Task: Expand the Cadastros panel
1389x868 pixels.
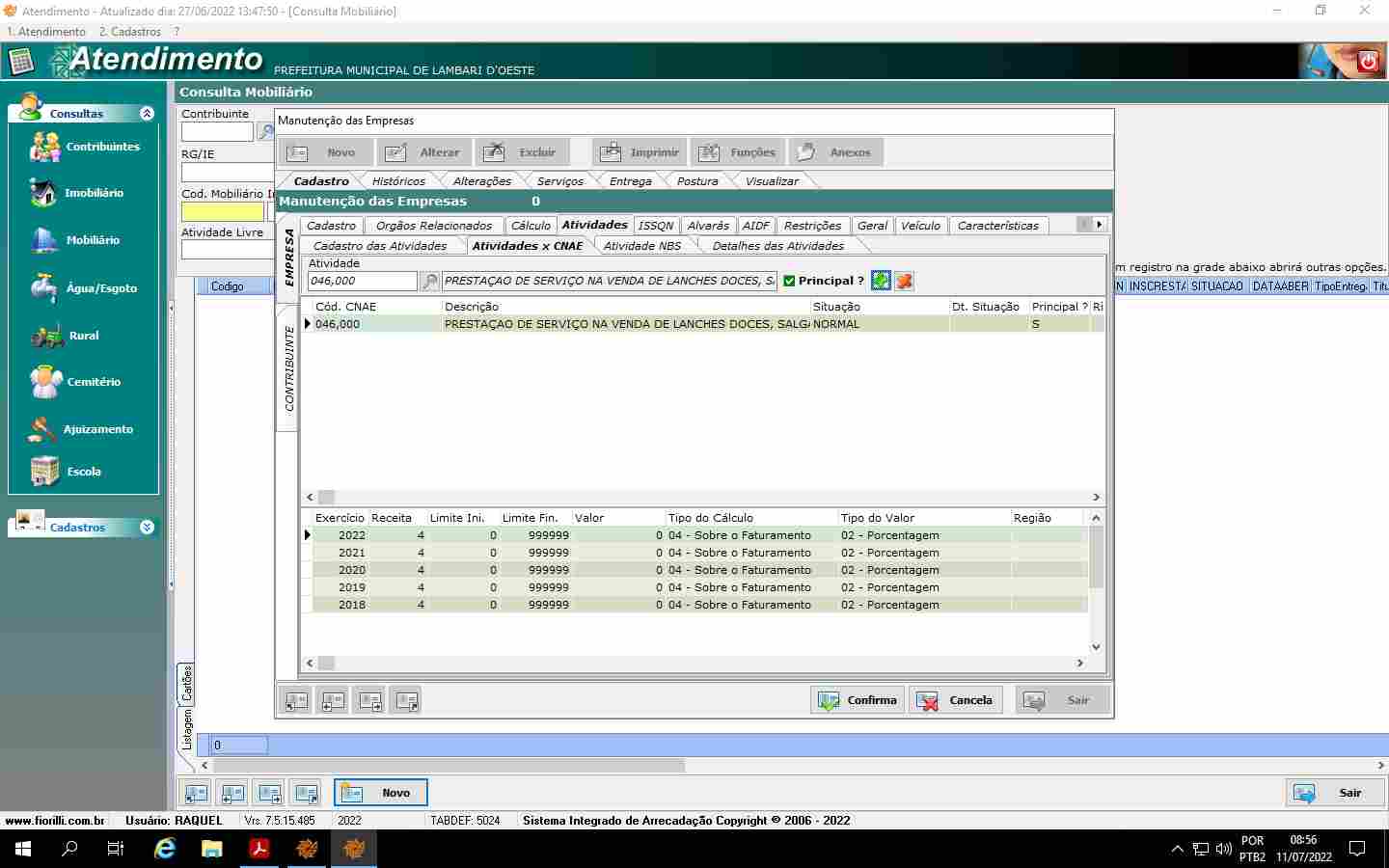Action: [147, 528]
